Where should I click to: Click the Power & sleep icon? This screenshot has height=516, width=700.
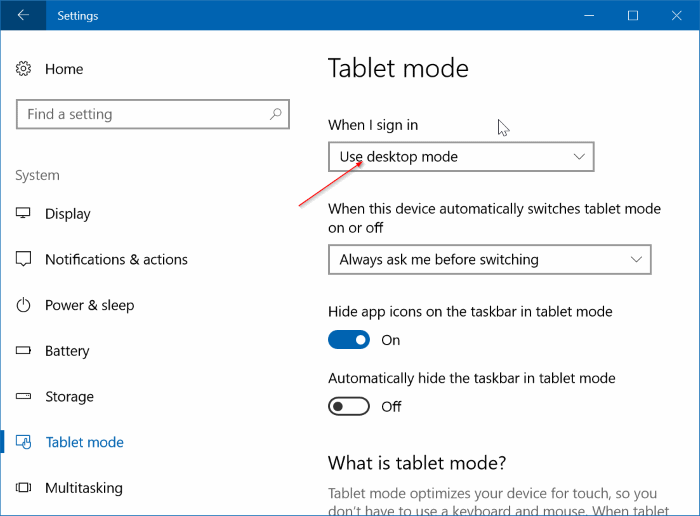click(23, 305)
